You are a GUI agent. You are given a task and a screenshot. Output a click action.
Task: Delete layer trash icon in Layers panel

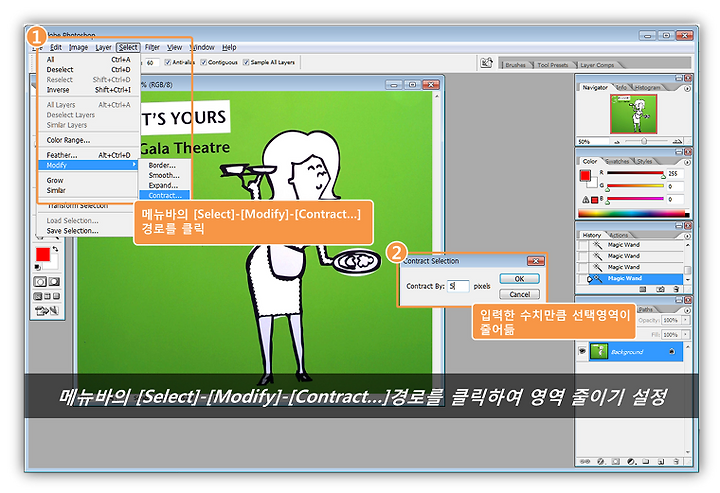[x=676, y=461]
